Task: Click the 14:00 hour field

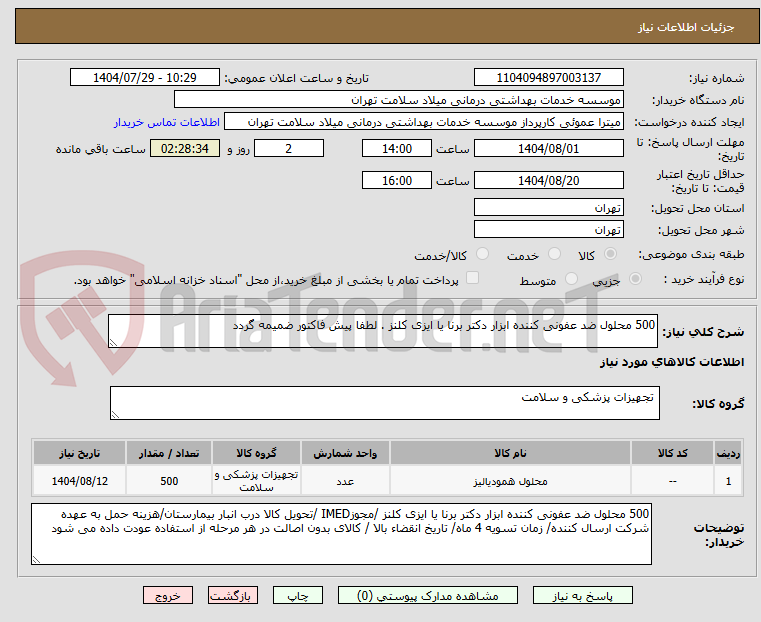Action: tap(398, 148)
